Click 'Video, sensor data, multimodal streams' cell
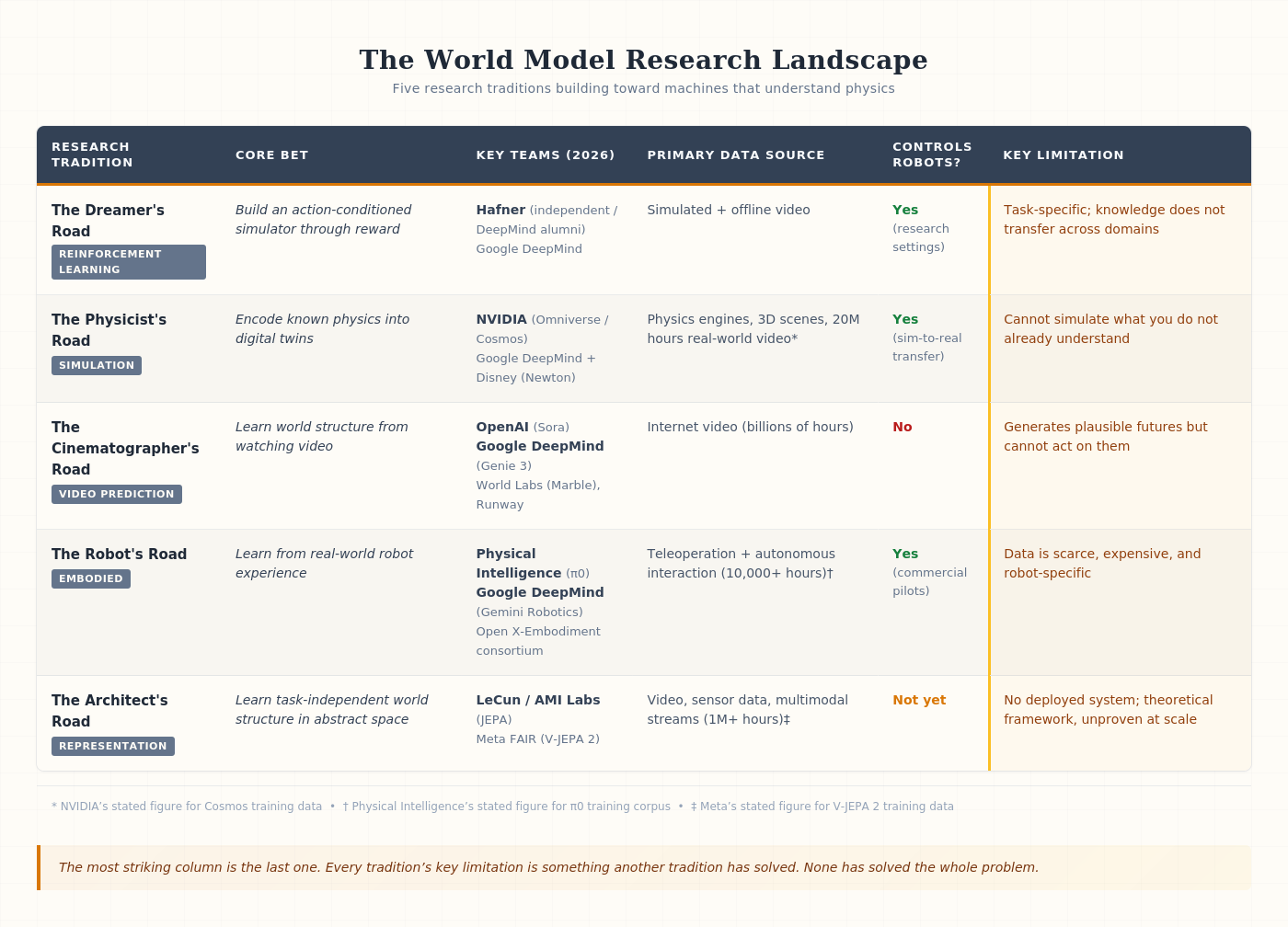1288x927 pixels. 747,710
